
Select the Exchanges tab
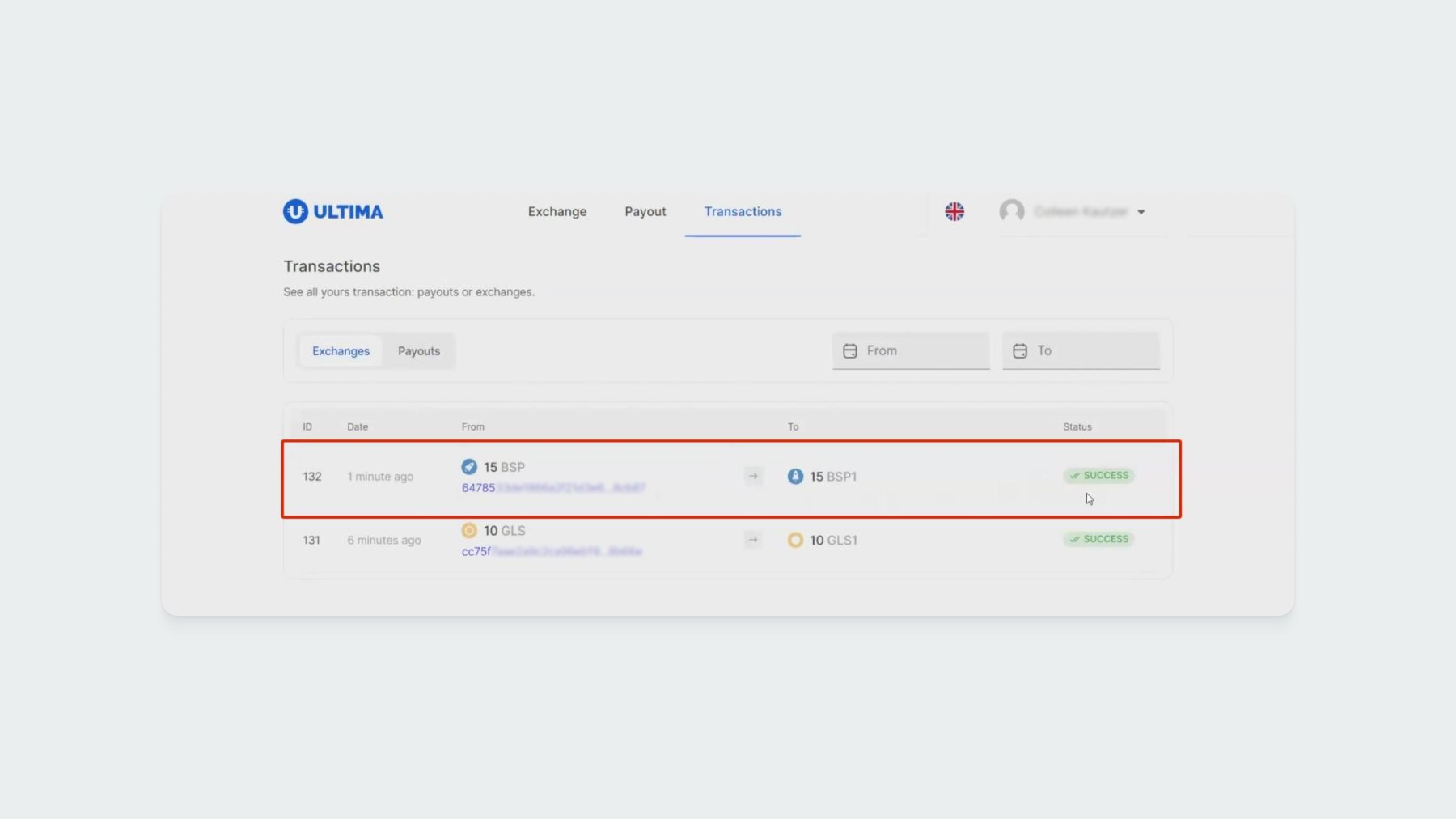341,351
